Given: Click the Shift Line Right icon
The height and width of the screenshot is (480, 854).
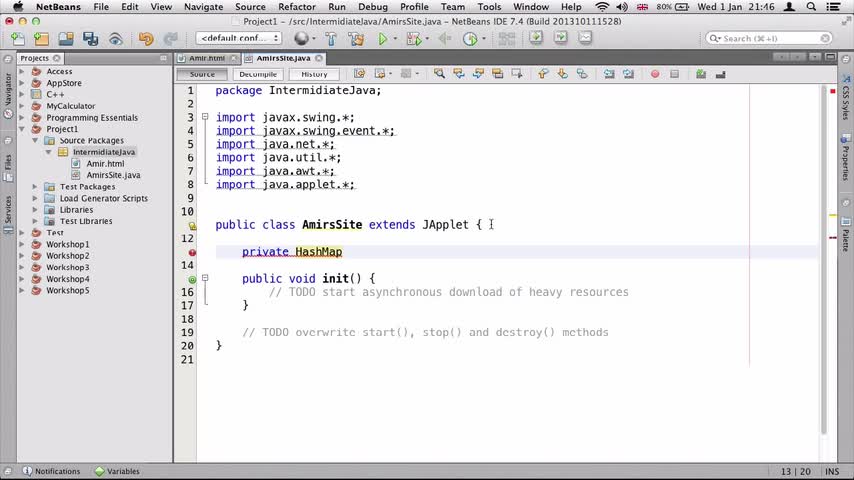Looking at the screenshot, I should (x=628, y=74).
